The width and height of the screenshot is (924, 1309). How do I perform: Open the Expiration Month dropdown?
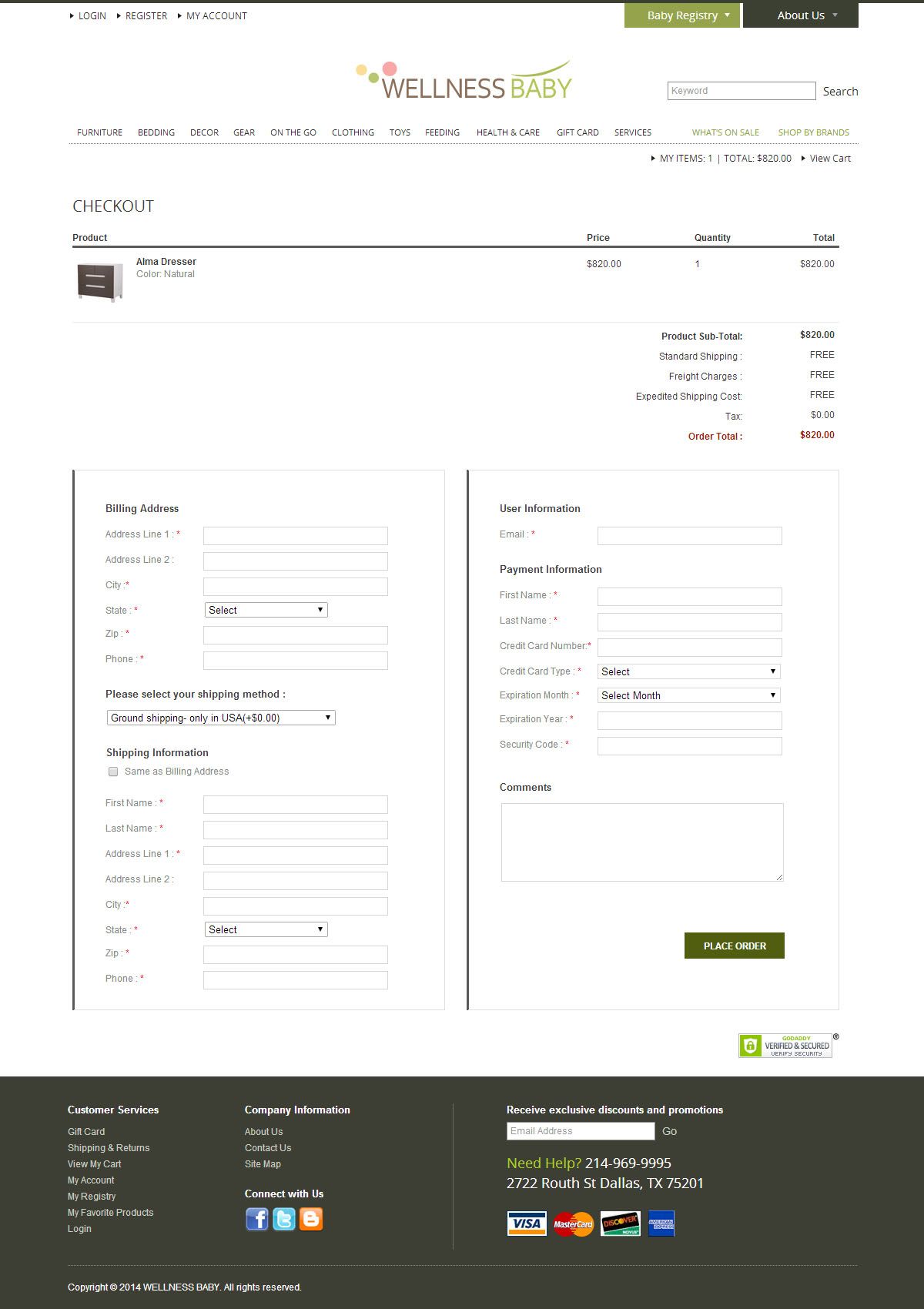(689, 695)
